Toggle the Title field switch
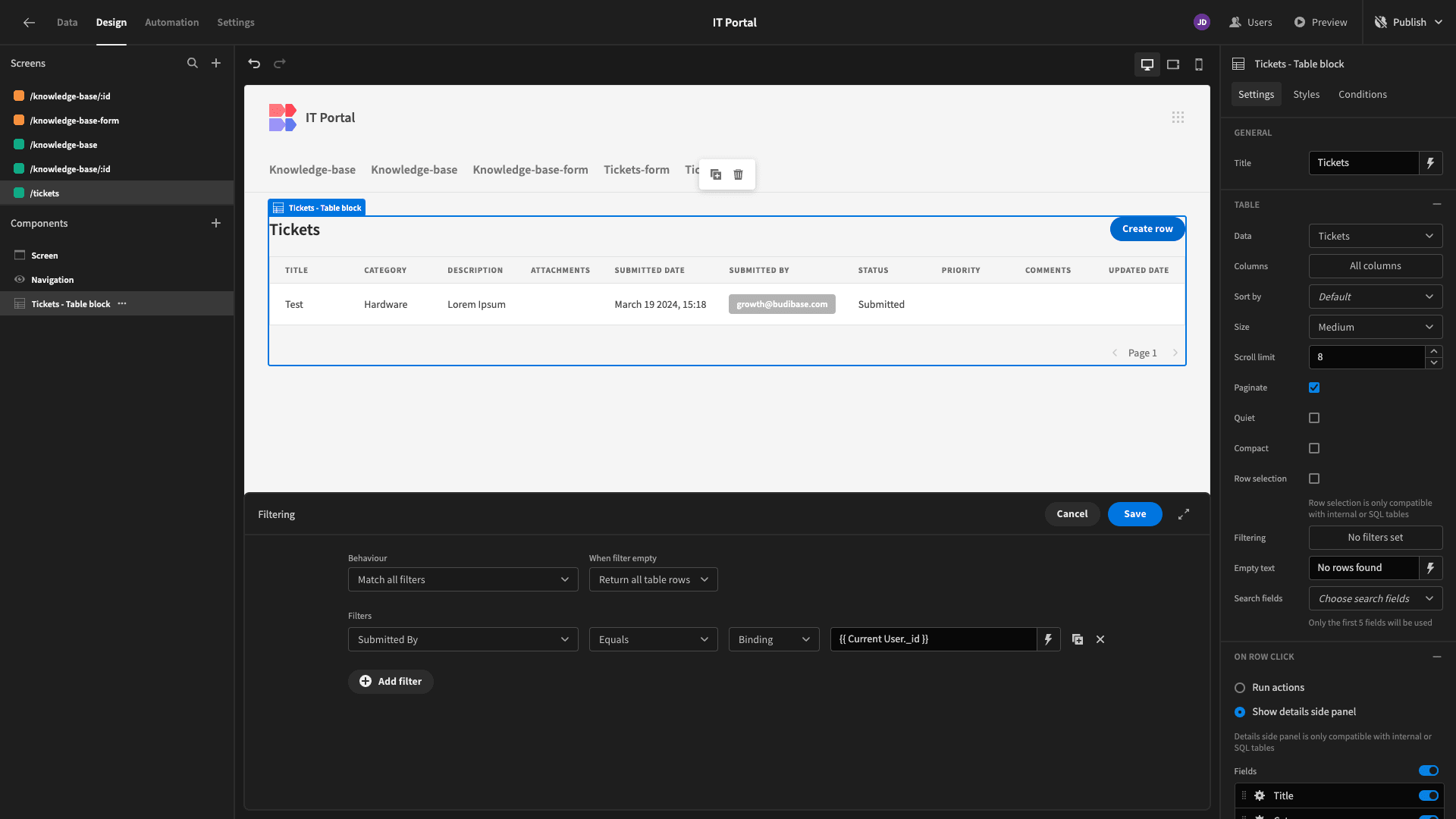The height and width of the screenshot is (819, 1456). pos(1429,795)
